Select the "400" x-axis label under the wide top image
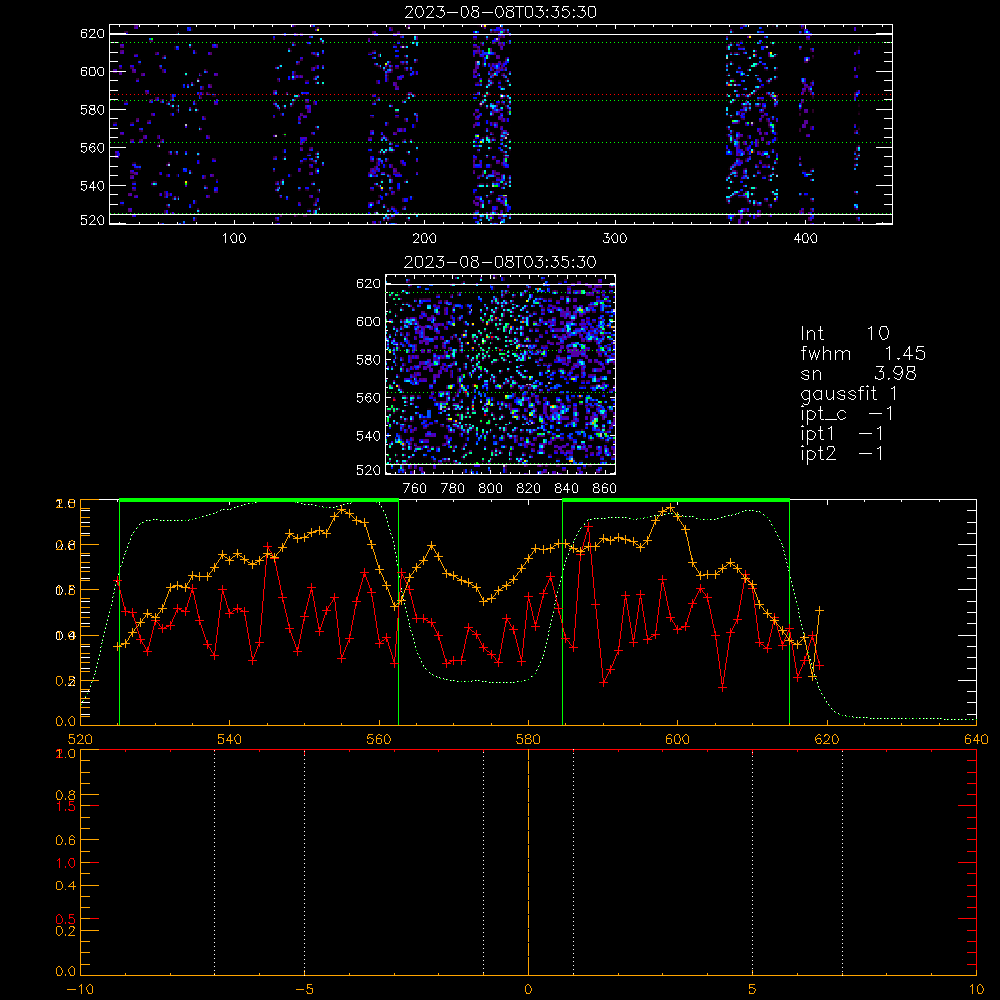This screenshot has height=1000, width=1000. 805,239
